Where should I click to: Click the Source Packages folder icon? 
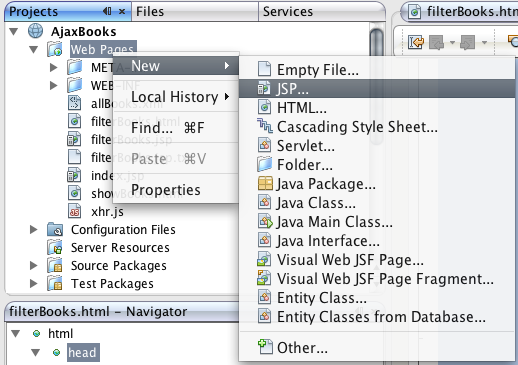(55, 265)
